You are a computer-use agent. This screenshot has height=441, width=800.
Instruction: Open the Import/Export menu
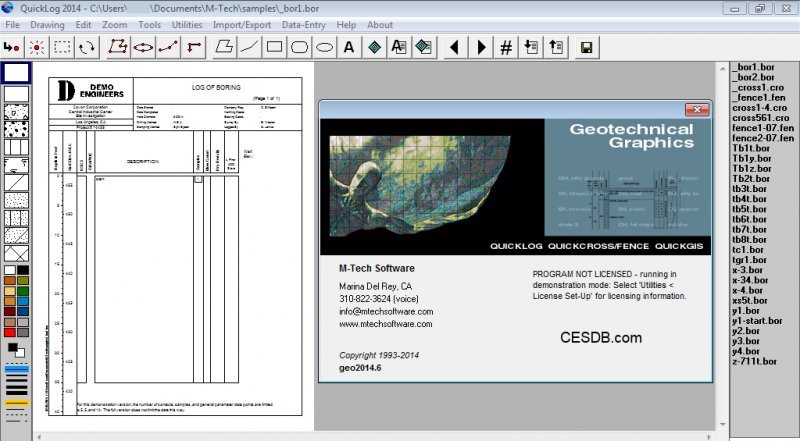point(242,24)
